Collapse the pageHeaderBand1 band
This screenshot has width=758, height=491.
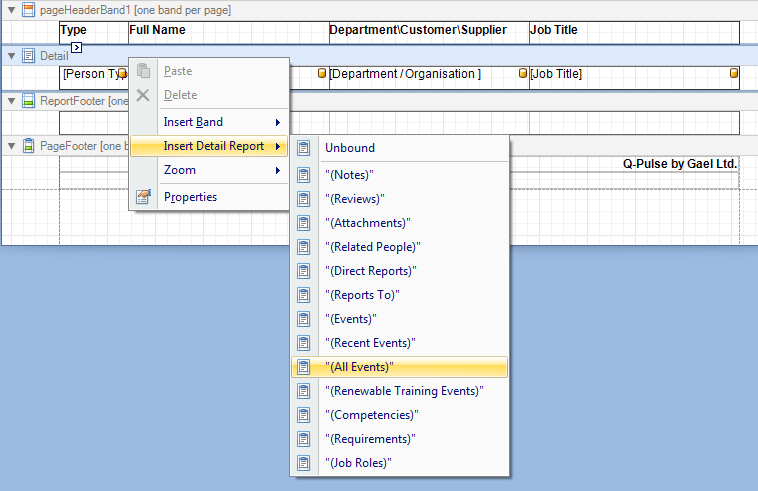tap(12, 10)
